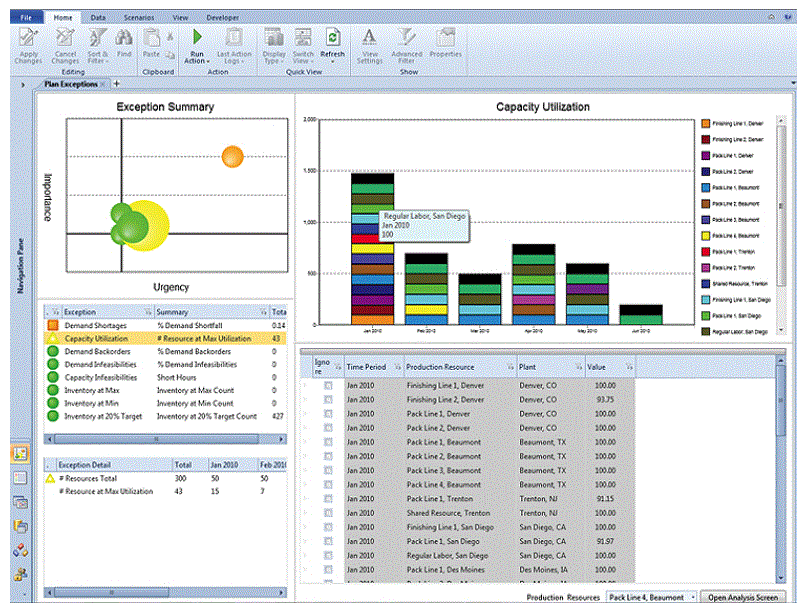This screenshot has width=805, height=613.
Task: Switch to the Home ribbon tab
Action: pyautogui.click(x=63, y=17)
